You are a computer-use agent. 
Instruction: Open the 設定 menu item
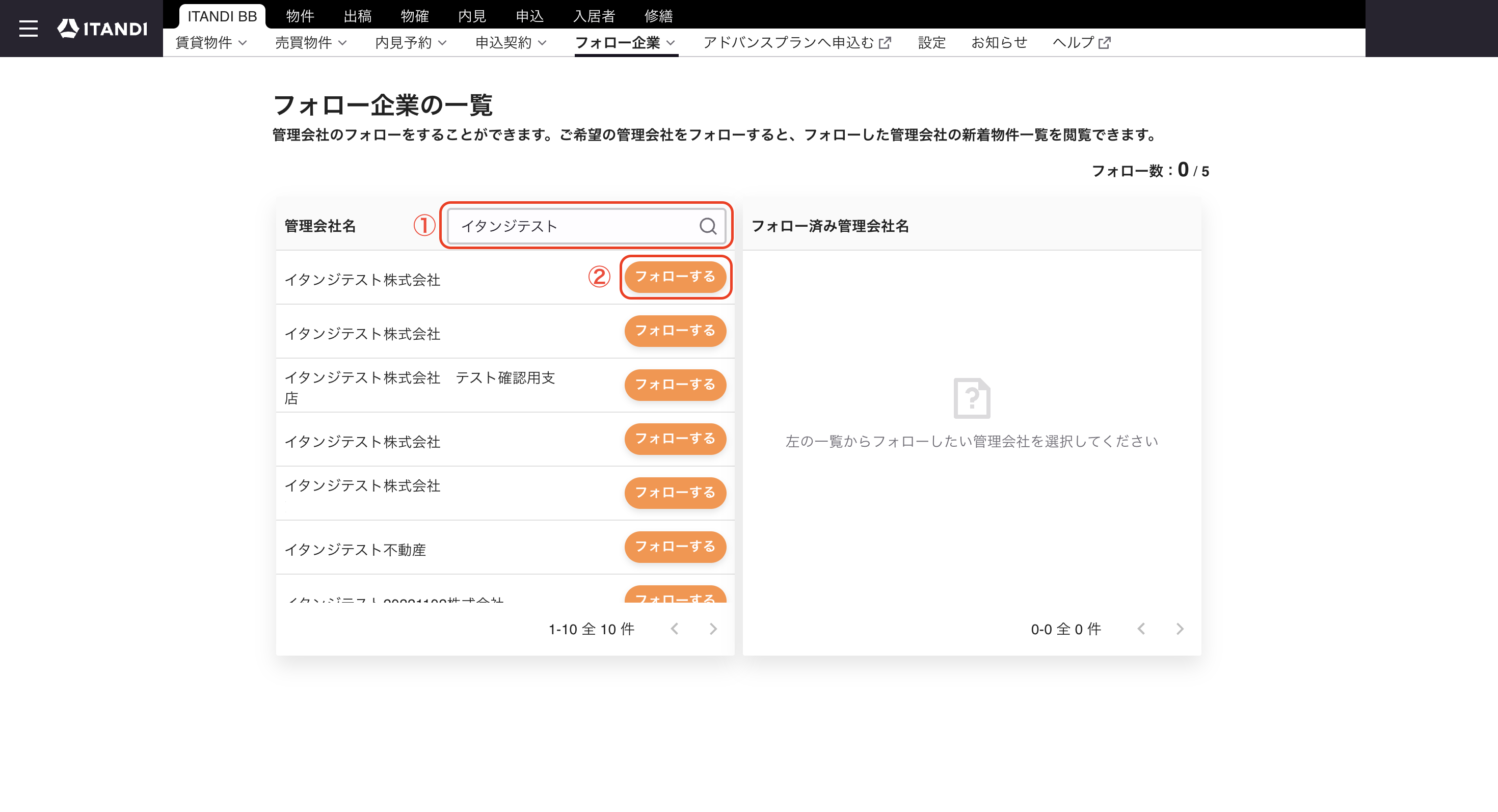coord(931,42)
